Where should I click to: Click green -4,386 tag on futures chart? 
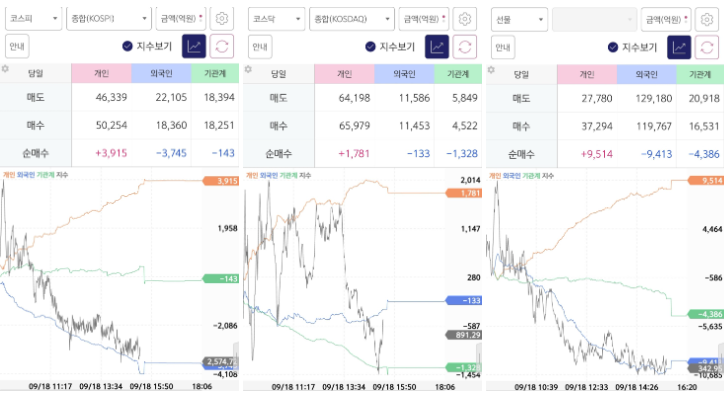[x=706, y=314]
